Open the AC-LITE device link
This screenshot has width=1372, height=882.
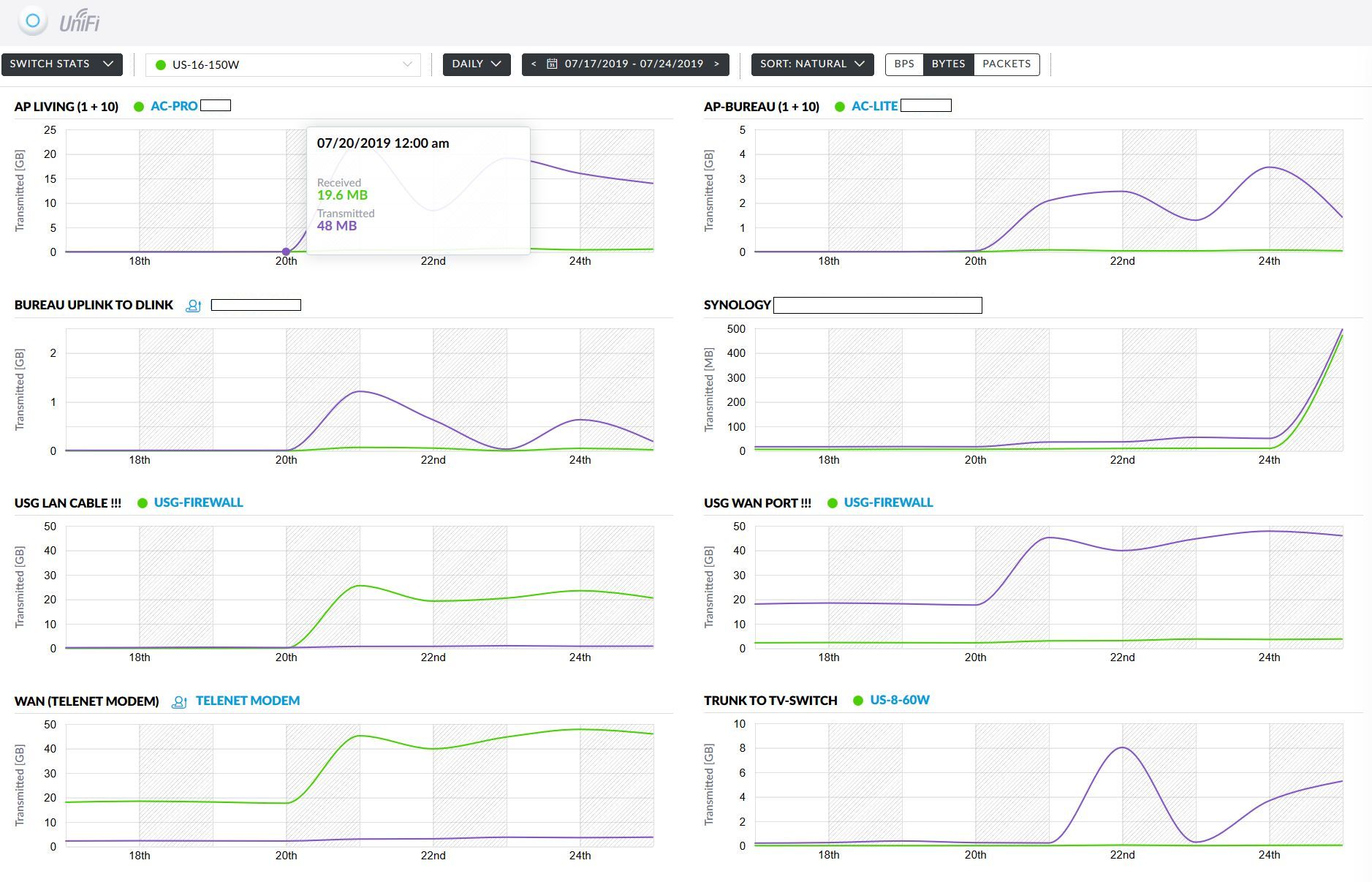click(x=874, y=106)
